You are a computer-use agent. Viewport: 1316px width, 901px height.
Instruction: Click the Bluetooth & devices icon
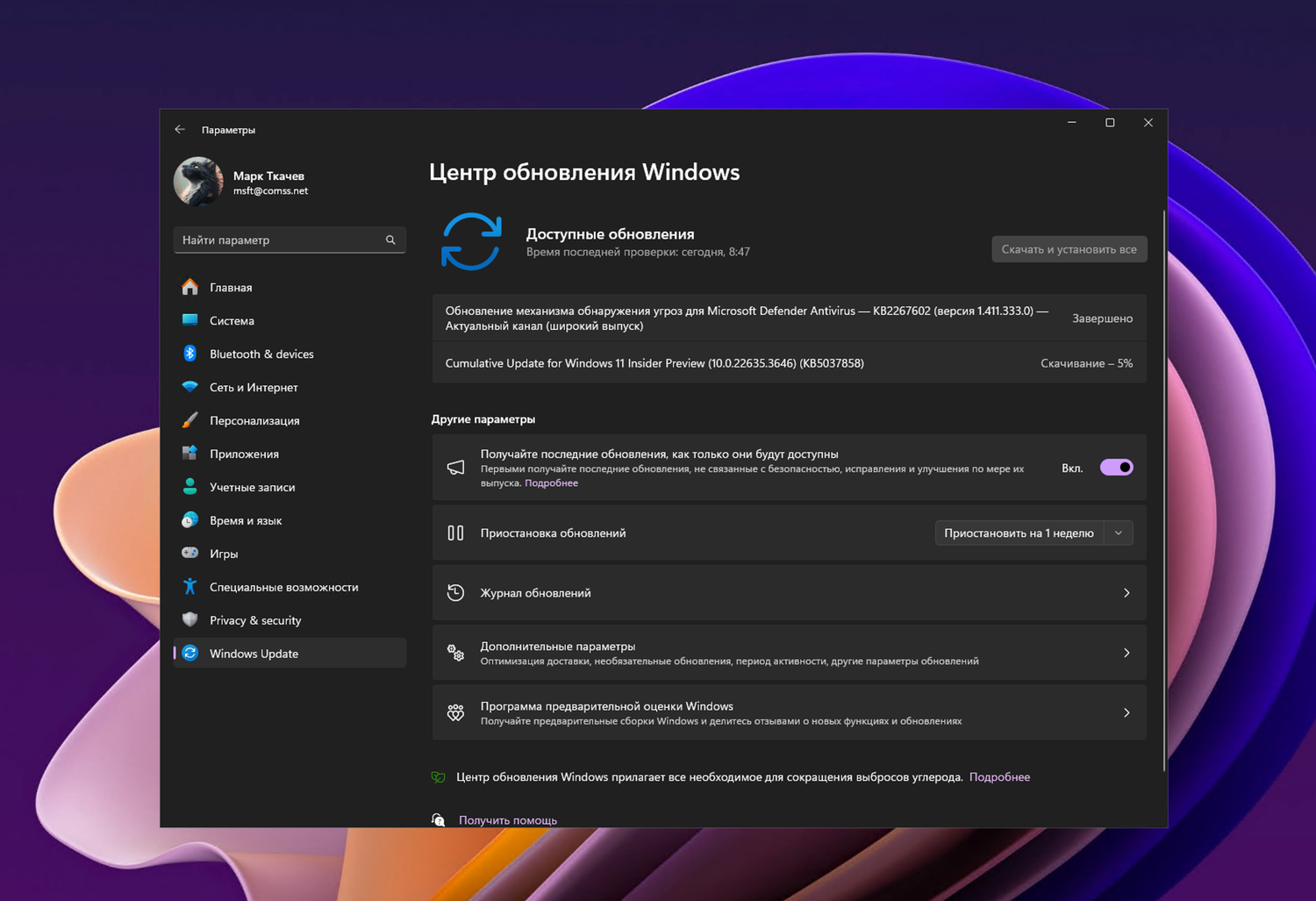click(190, 354)
